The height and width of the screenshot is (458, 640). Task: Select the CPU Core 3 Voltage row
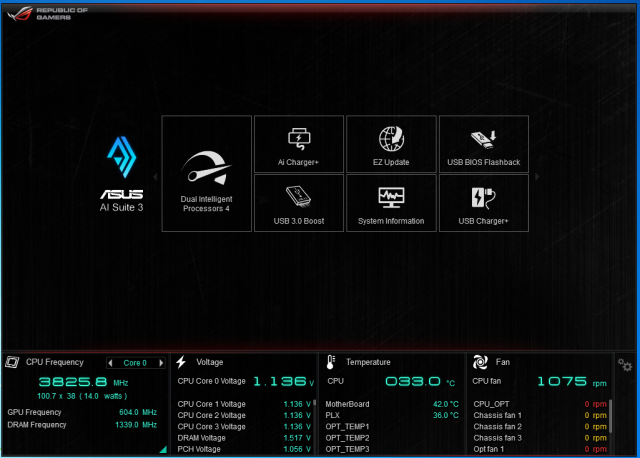click(x=244, y=427)
